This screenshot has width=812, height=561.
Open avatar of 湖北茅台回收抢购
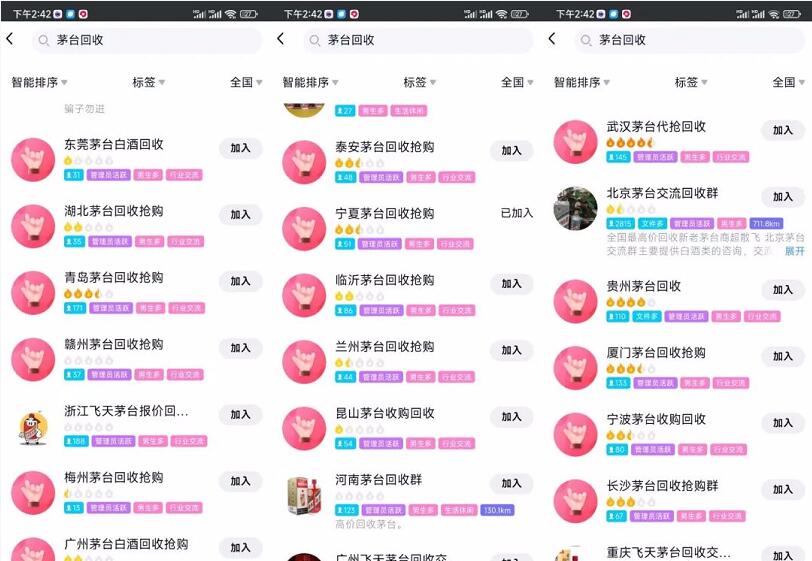coord(33,226)
